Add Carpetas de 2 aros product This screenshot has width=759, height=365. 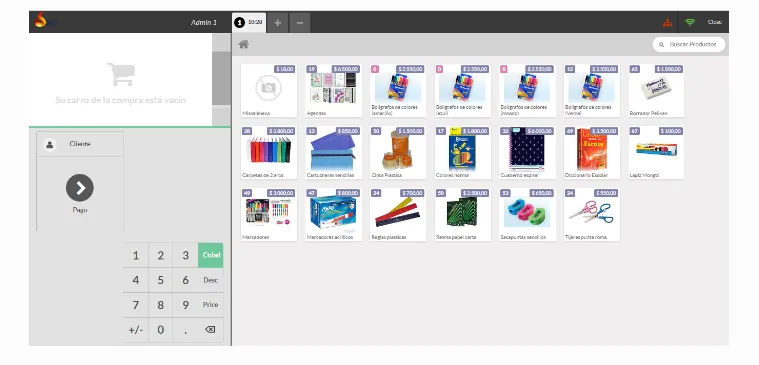(x=269, y=152)
